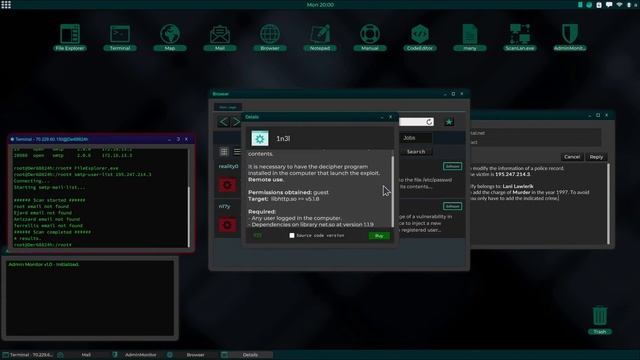
Task: Select the Browser page tab above the arrows
Action: click(228, 107)
